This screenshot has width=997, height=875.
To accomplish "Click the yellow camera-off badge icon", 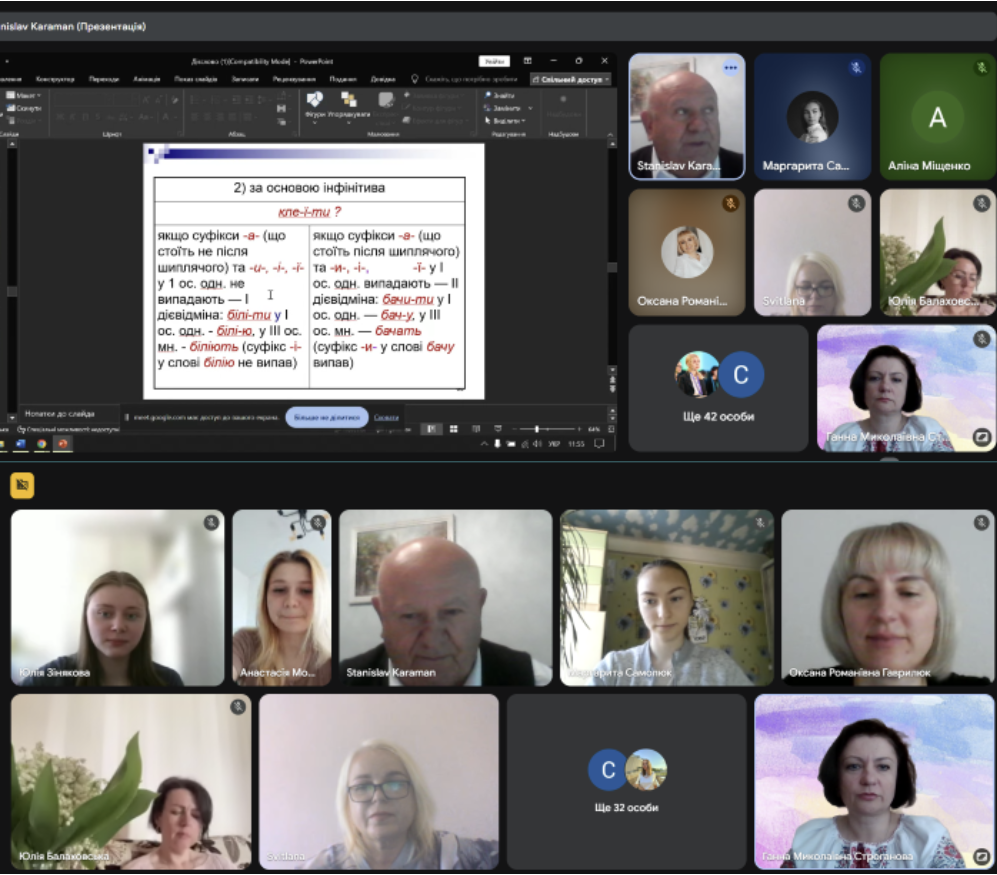I will [22, 486].
